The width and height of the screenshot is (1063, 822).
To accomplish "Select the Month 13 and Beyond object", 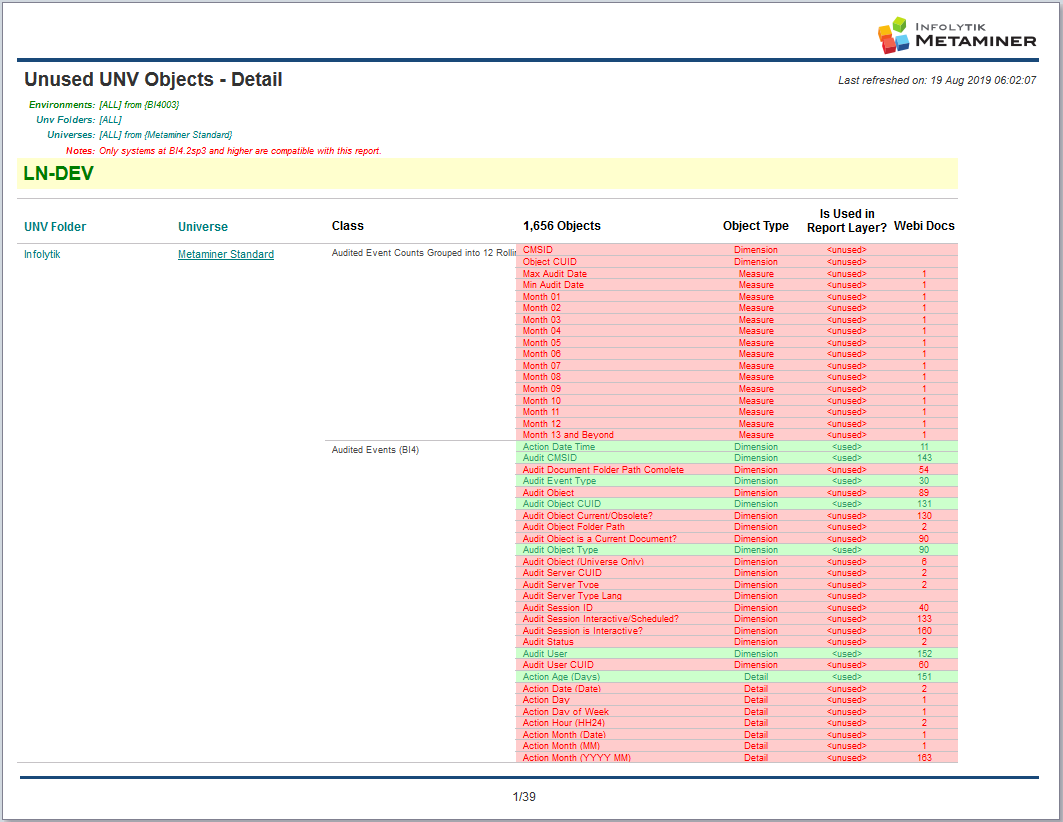I will coord(568,435).
